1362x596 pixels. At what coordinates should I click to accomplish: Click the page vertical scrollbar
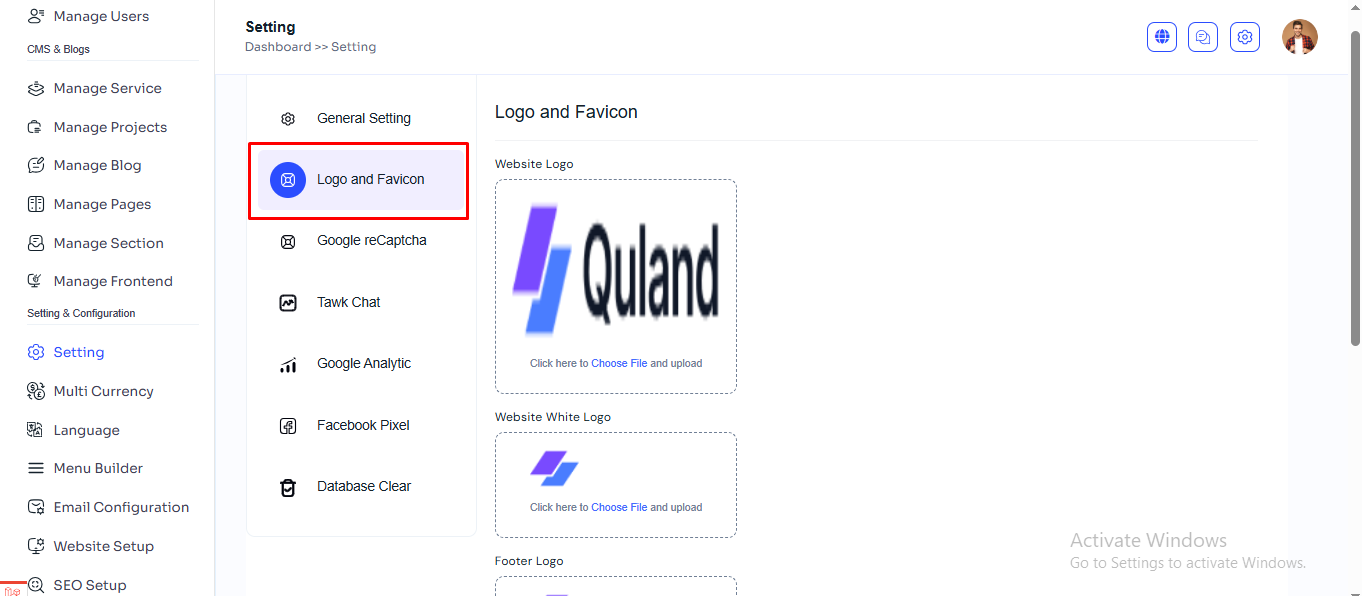point(1355,190)
